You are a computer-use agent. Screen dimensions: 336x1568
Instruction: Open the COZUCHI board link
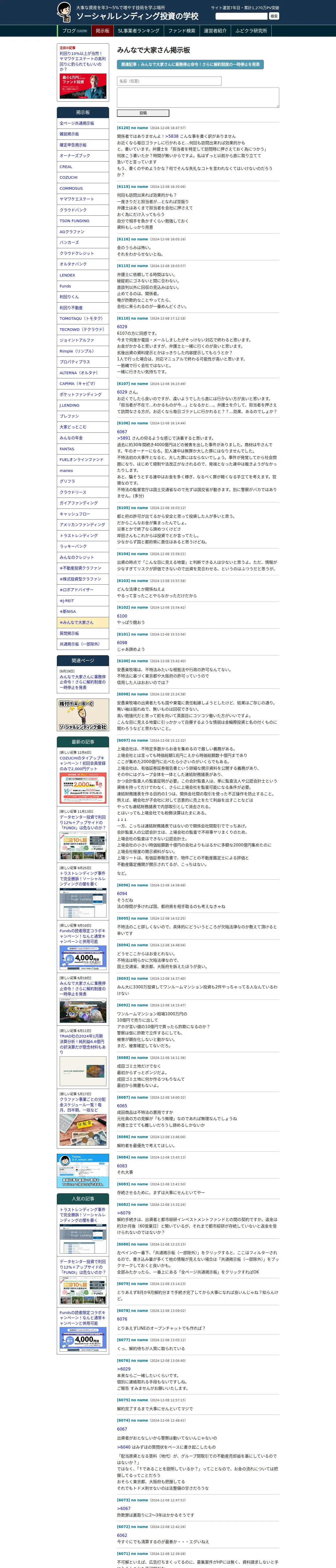(83, 178)
